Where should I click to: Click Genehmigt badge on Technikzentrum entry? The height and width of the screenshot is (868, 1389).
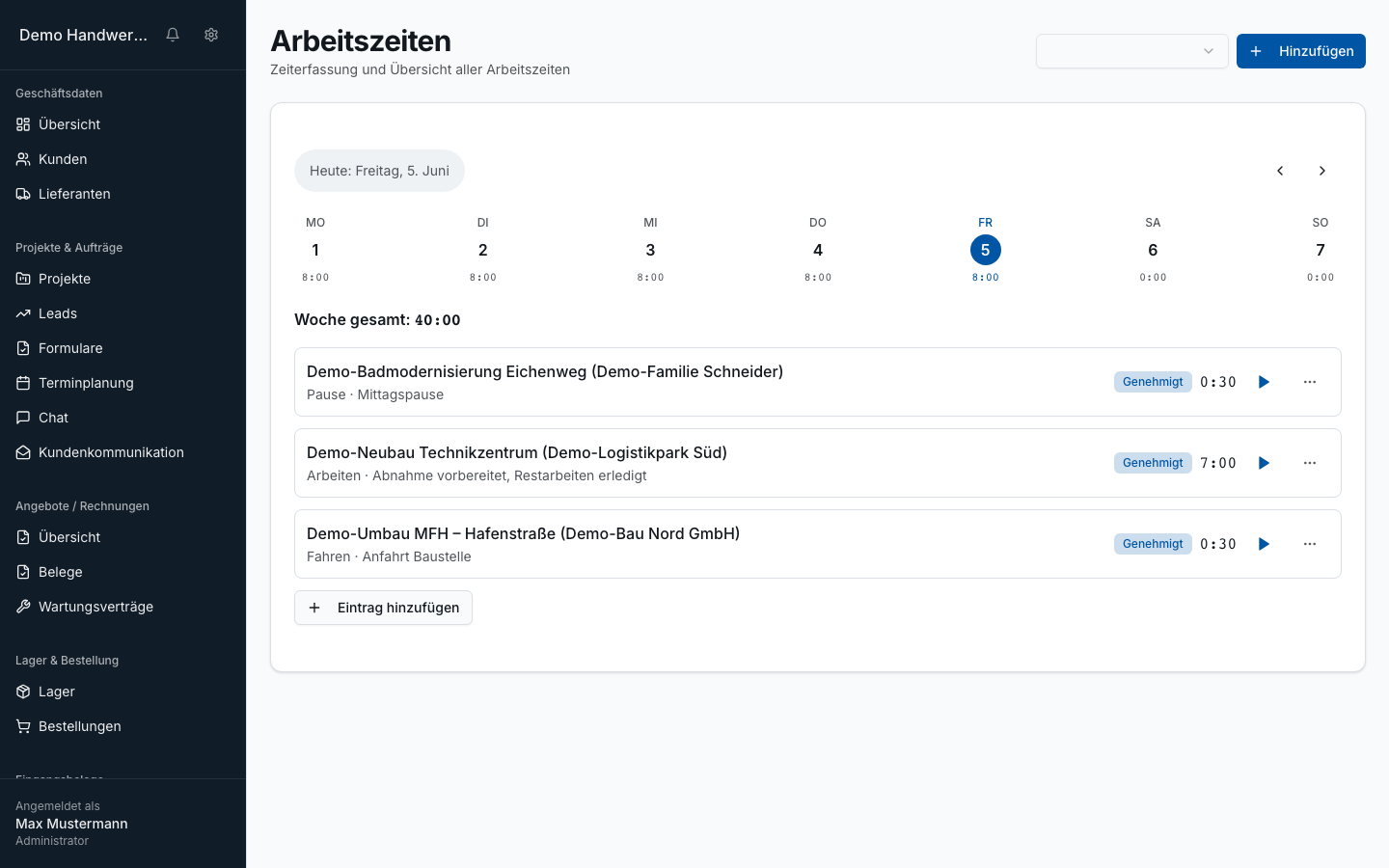pyautogui.click(x=1153, y=463)
